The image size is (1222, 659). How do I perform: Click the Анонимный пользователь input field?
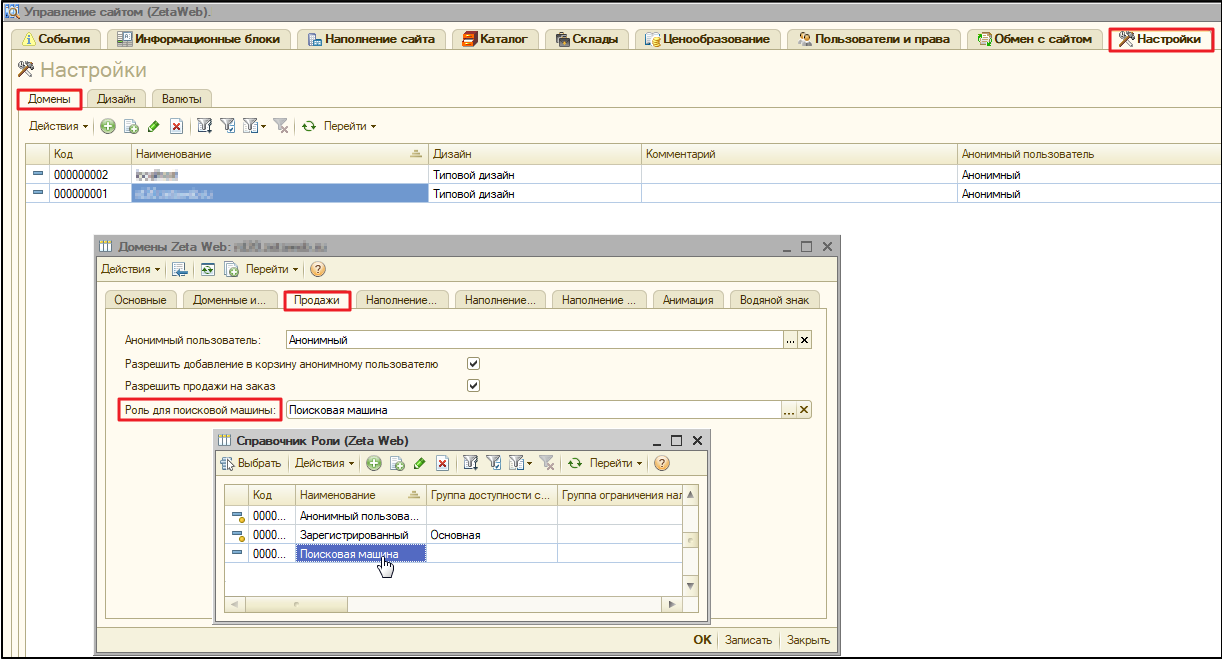[534, 340]
